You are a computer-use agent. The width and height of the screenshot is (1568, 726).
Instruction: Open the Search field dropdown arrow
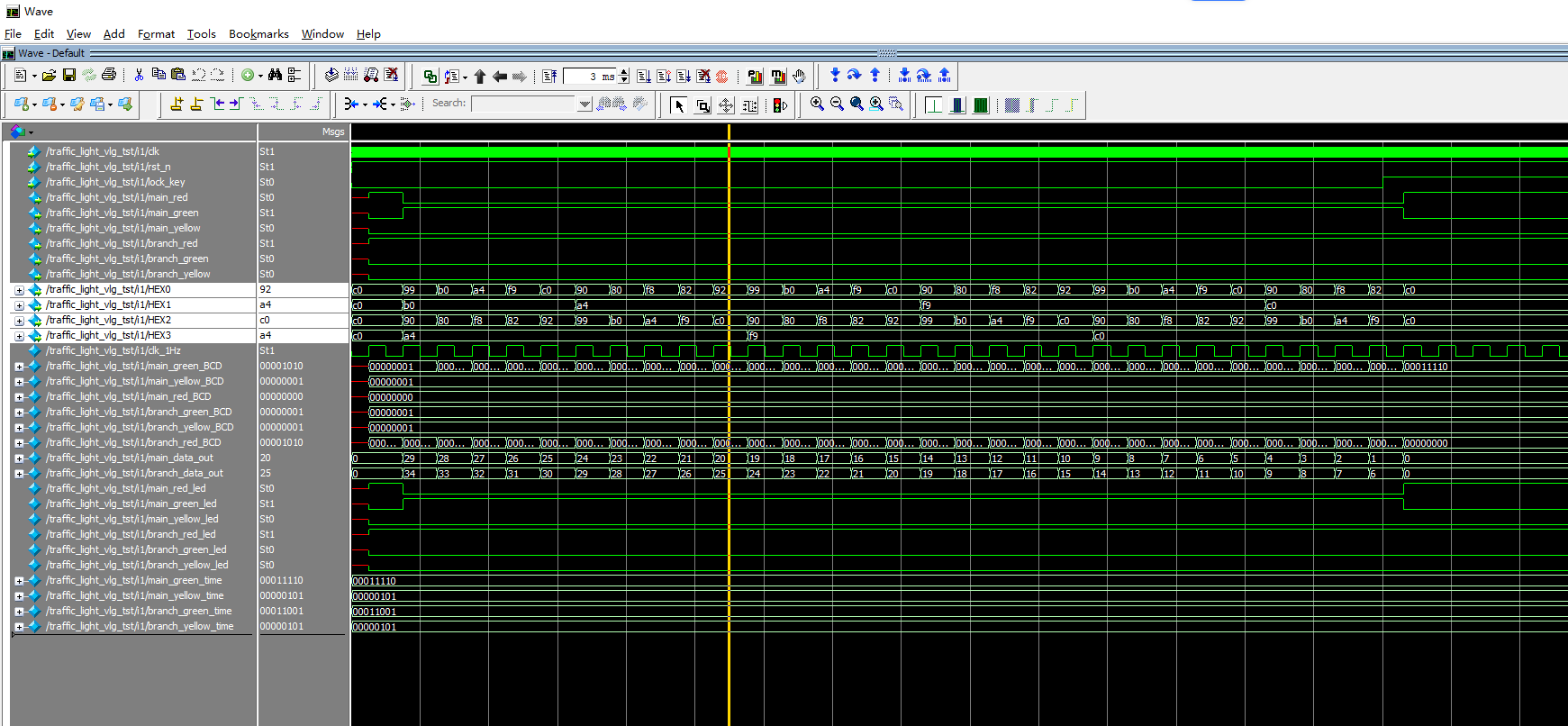point(585,104)
